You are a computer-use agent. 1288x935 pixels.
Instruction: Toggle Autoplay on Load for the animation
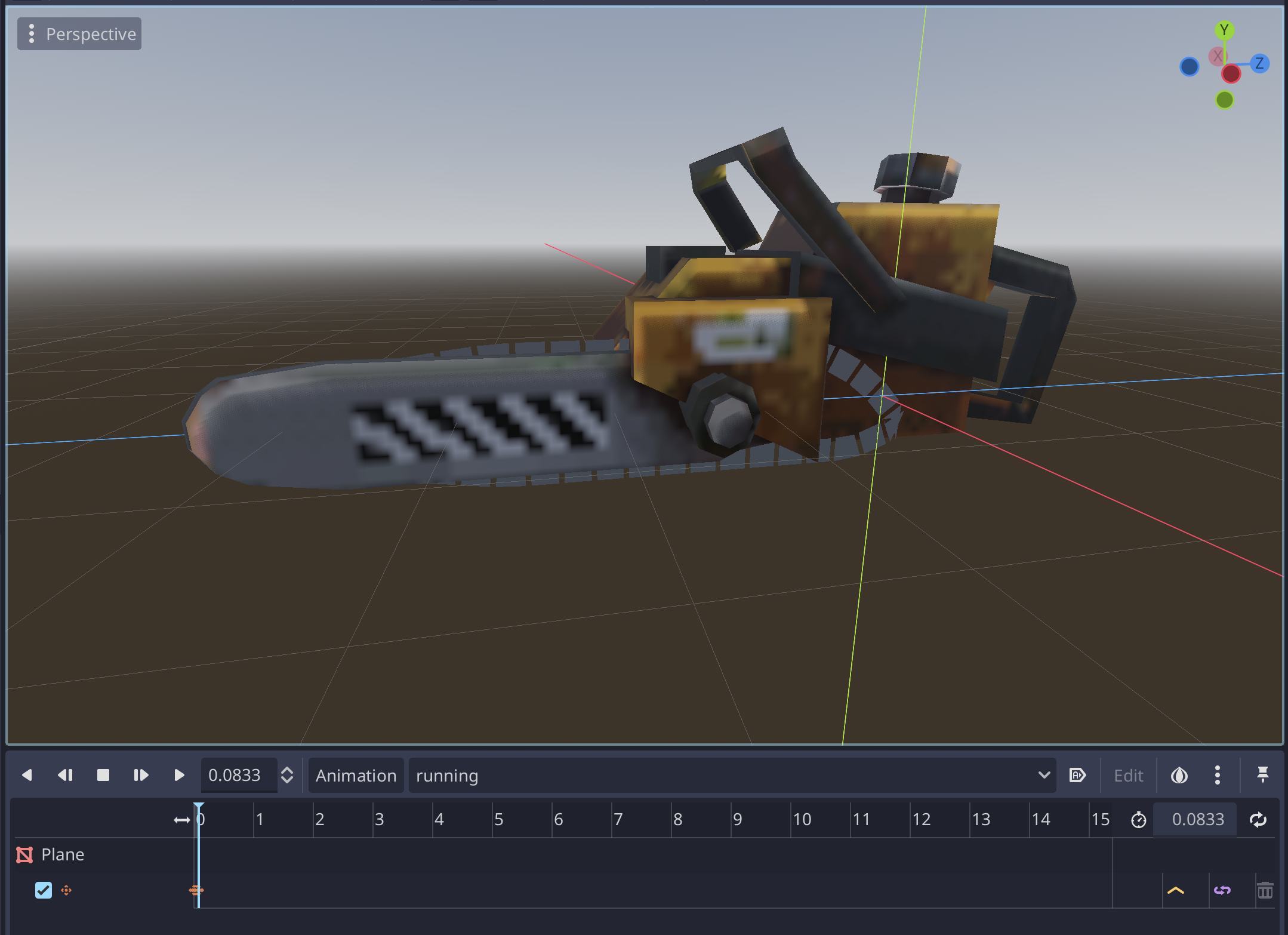tap(1078, 775)
